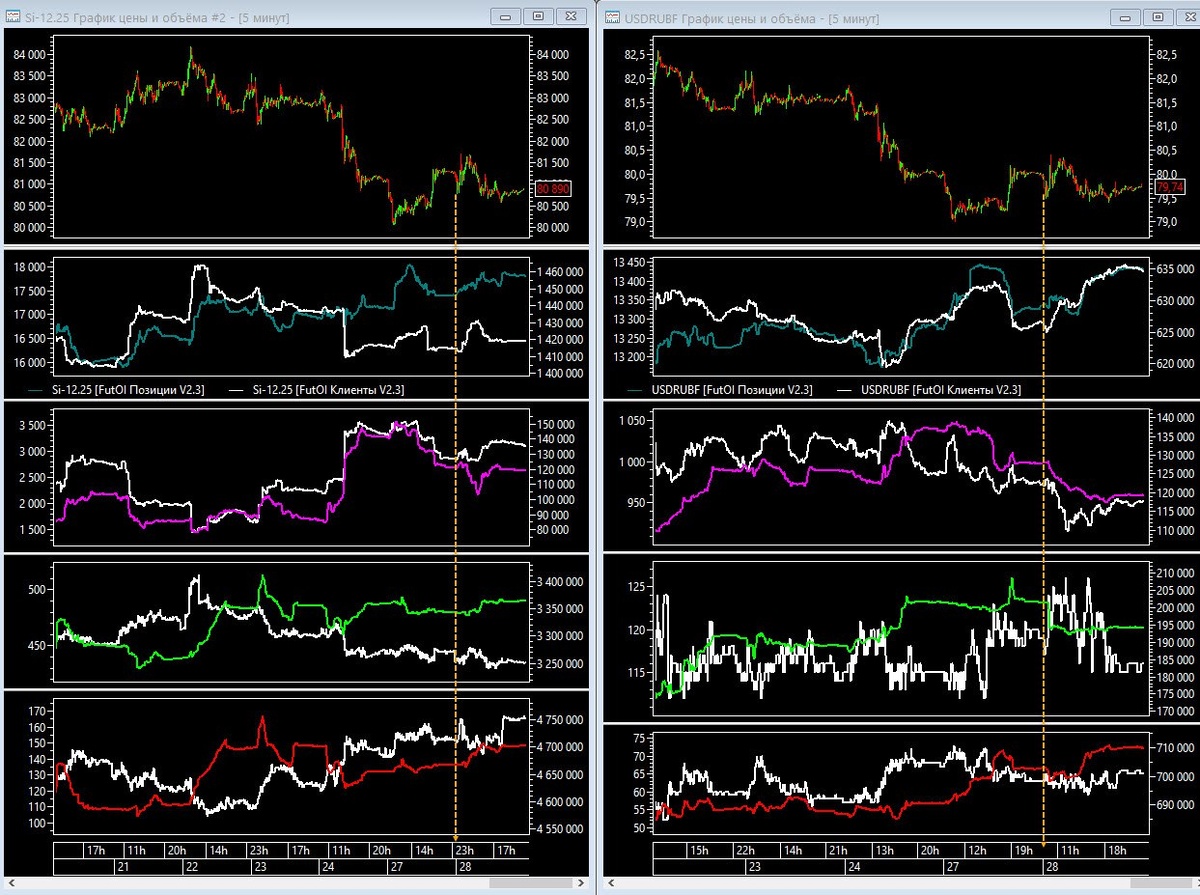Click the 18h label on USDRUBF time axis
1200x895 pixels.
pyautogui.click(x=1118, y=851)
